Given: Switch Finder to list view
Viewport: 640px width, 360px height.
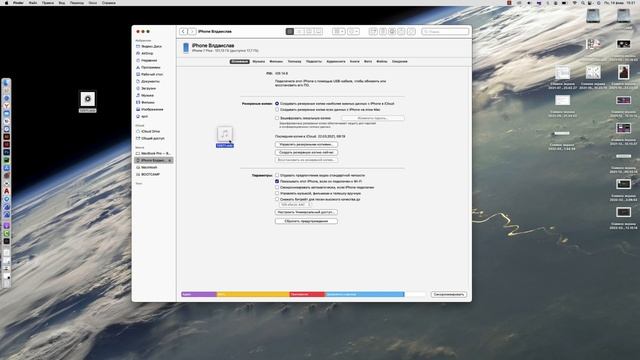Looking at the screenshot, I should pyautogui.click(x=300, y=31).
